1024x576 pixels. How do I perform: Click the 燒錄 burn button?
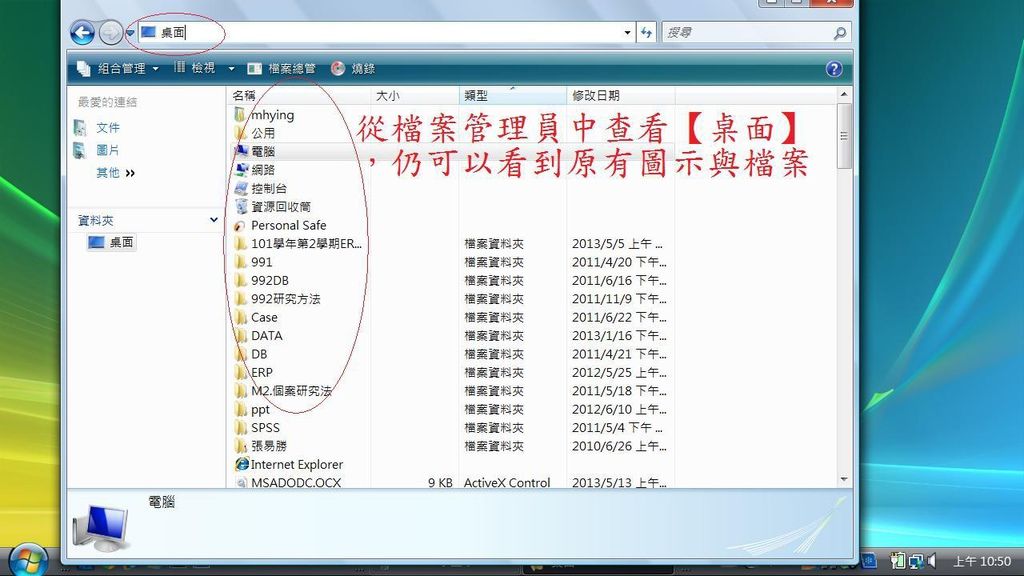coord(353,69)
